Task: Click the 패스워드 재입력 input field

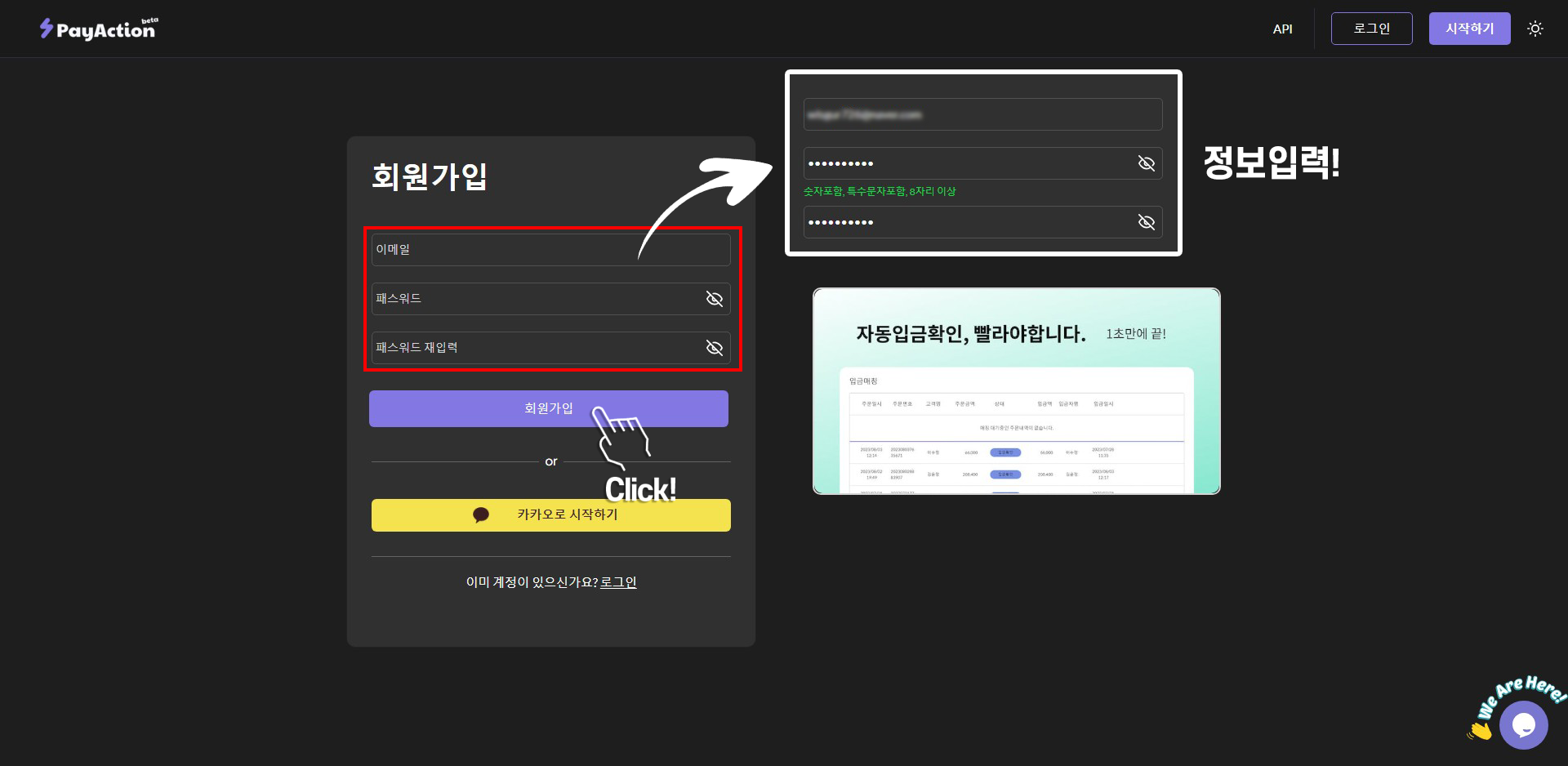Action: pyautogui.click(x=550, y=348)
